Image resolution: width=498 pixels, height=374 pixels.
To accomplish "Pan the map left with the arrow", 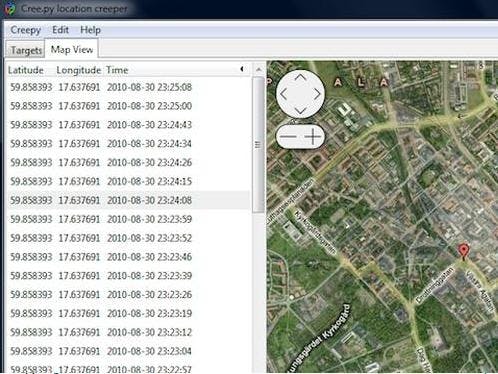I will click(284, 94).
